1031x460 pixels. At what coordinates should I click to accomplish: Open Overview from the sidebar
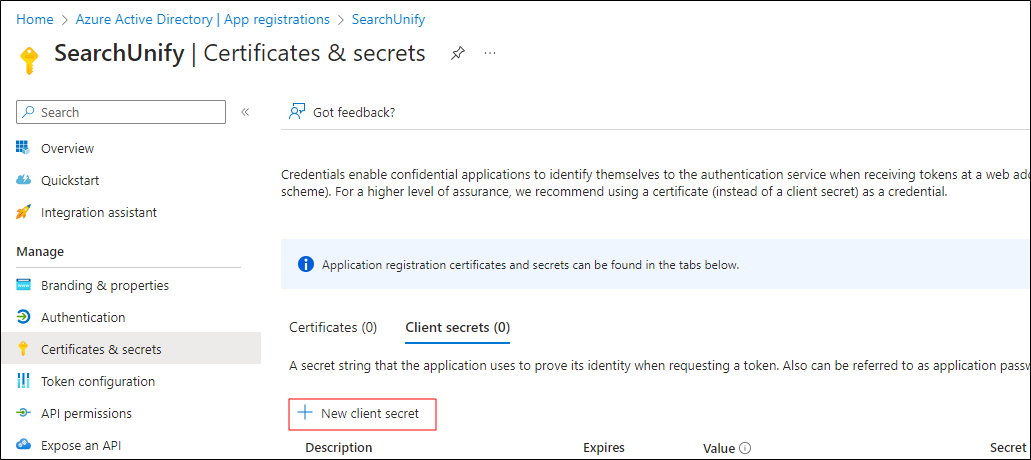67,148
